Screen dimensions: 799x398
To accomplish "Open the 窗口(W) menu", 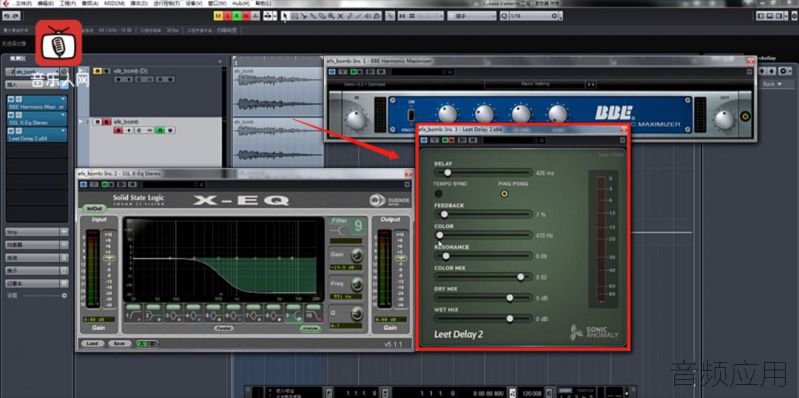I will 217,4.
